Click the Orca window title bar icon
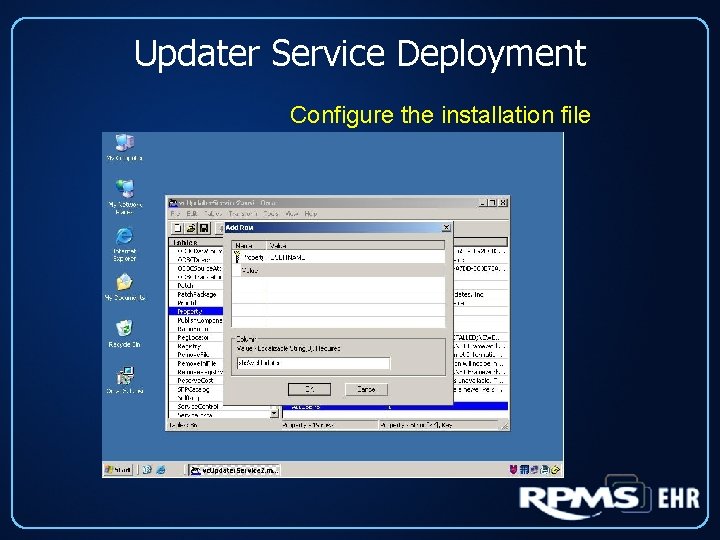 point(173,203)
